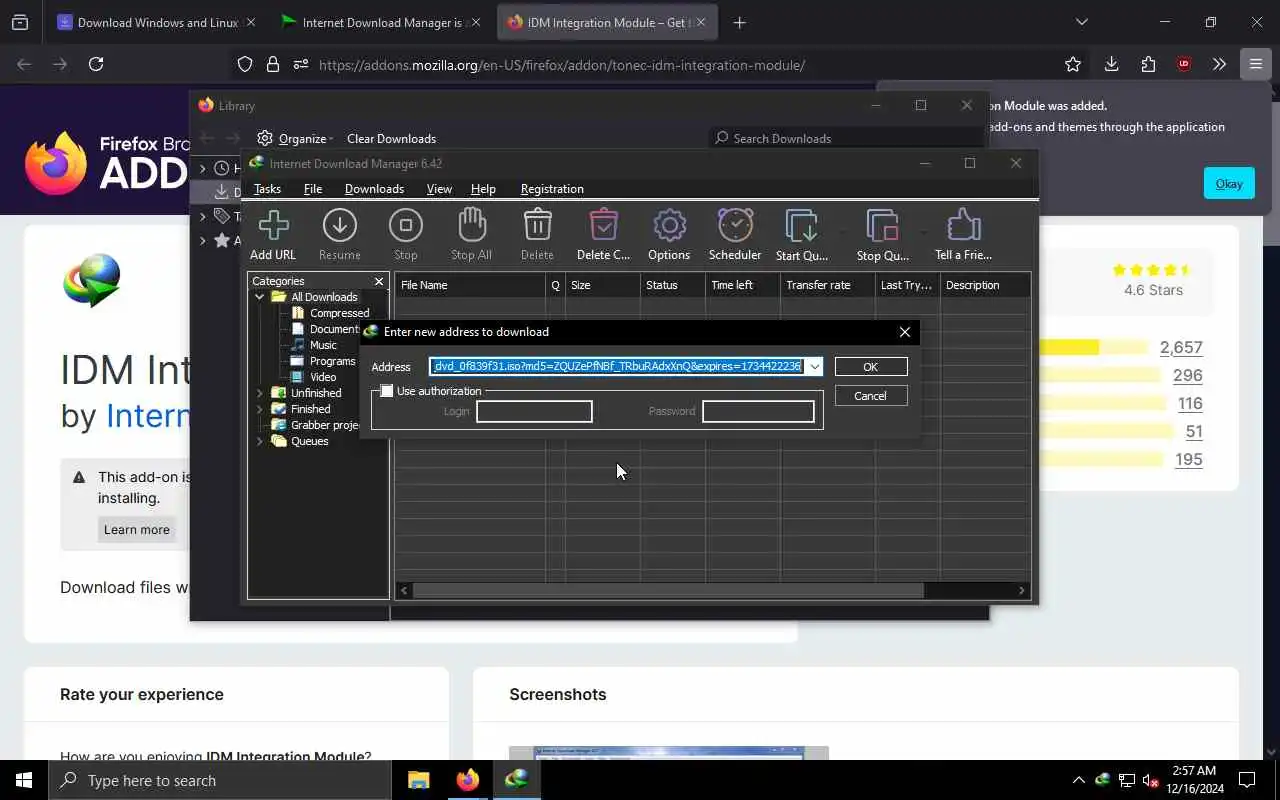Enable the Use authorization checkbox
The image size is (1280, 800).
point(387,391)
